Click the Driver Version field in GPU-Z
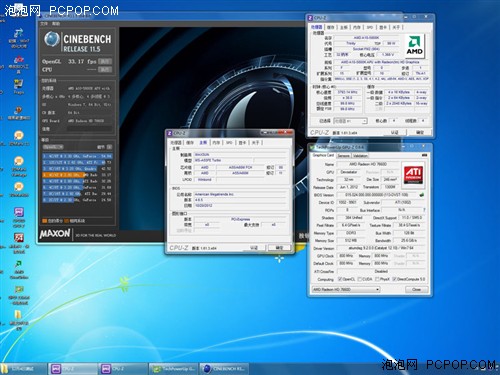 click(x=382, y=248)
